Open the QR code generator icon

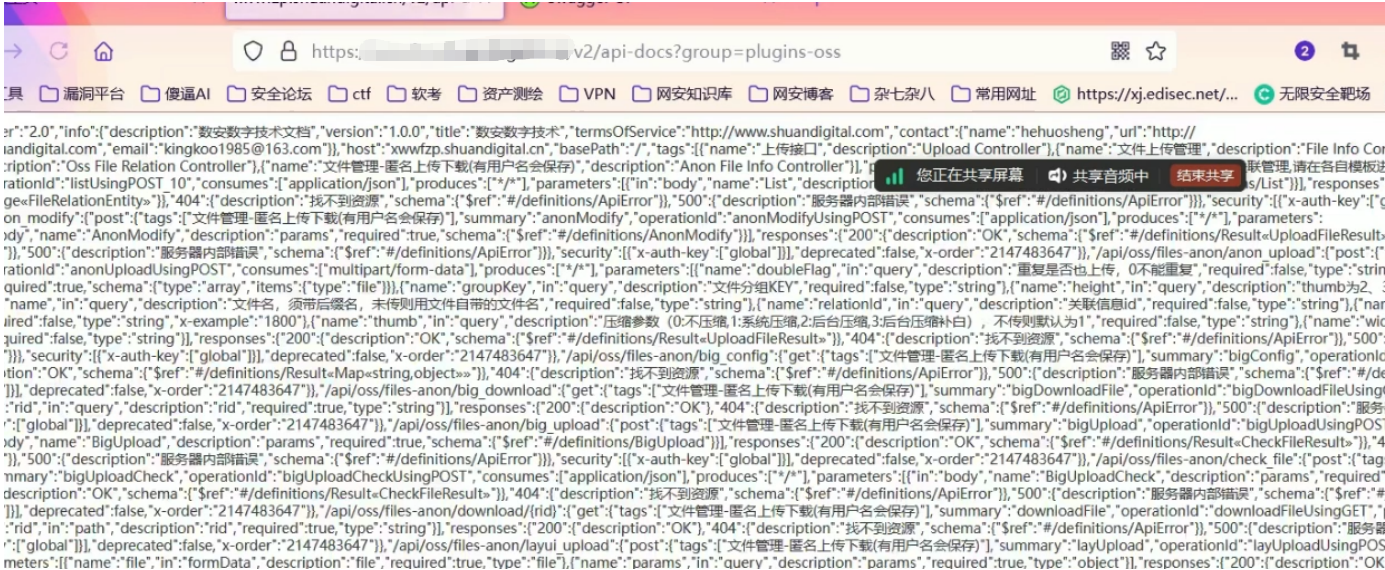coord(1120,51)
